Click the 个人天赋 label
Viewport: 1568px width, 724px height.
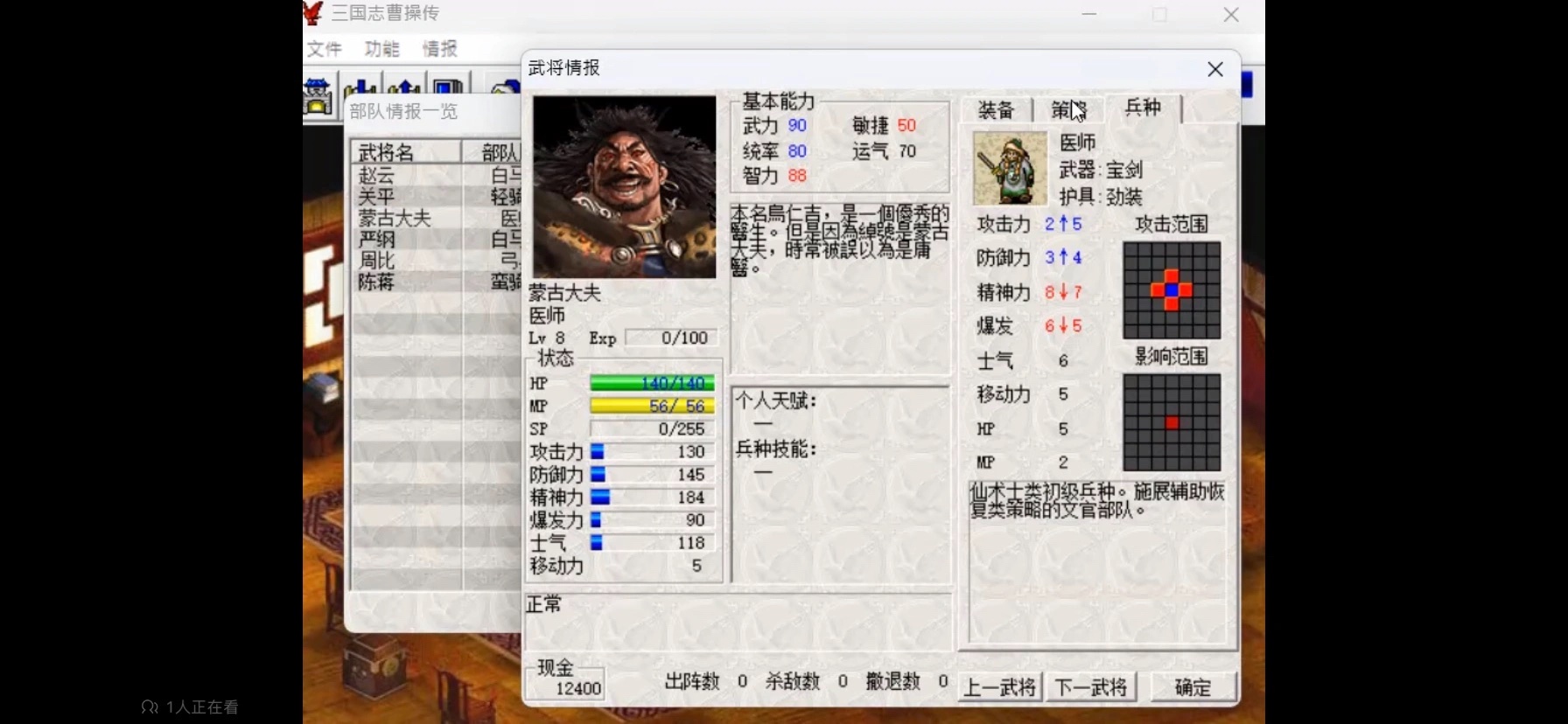point(776,400)
